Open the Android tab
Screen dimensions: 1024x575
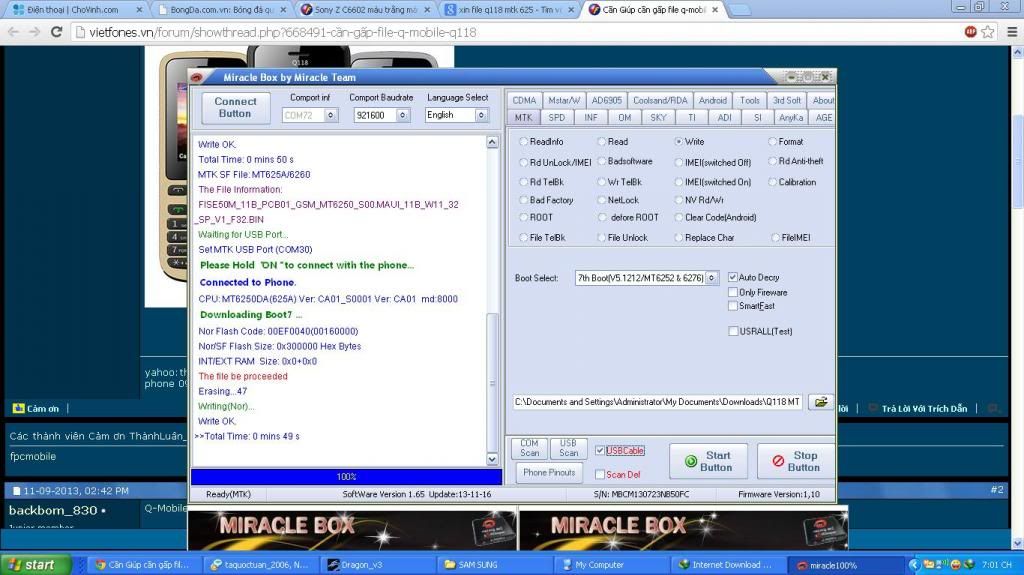712,101
